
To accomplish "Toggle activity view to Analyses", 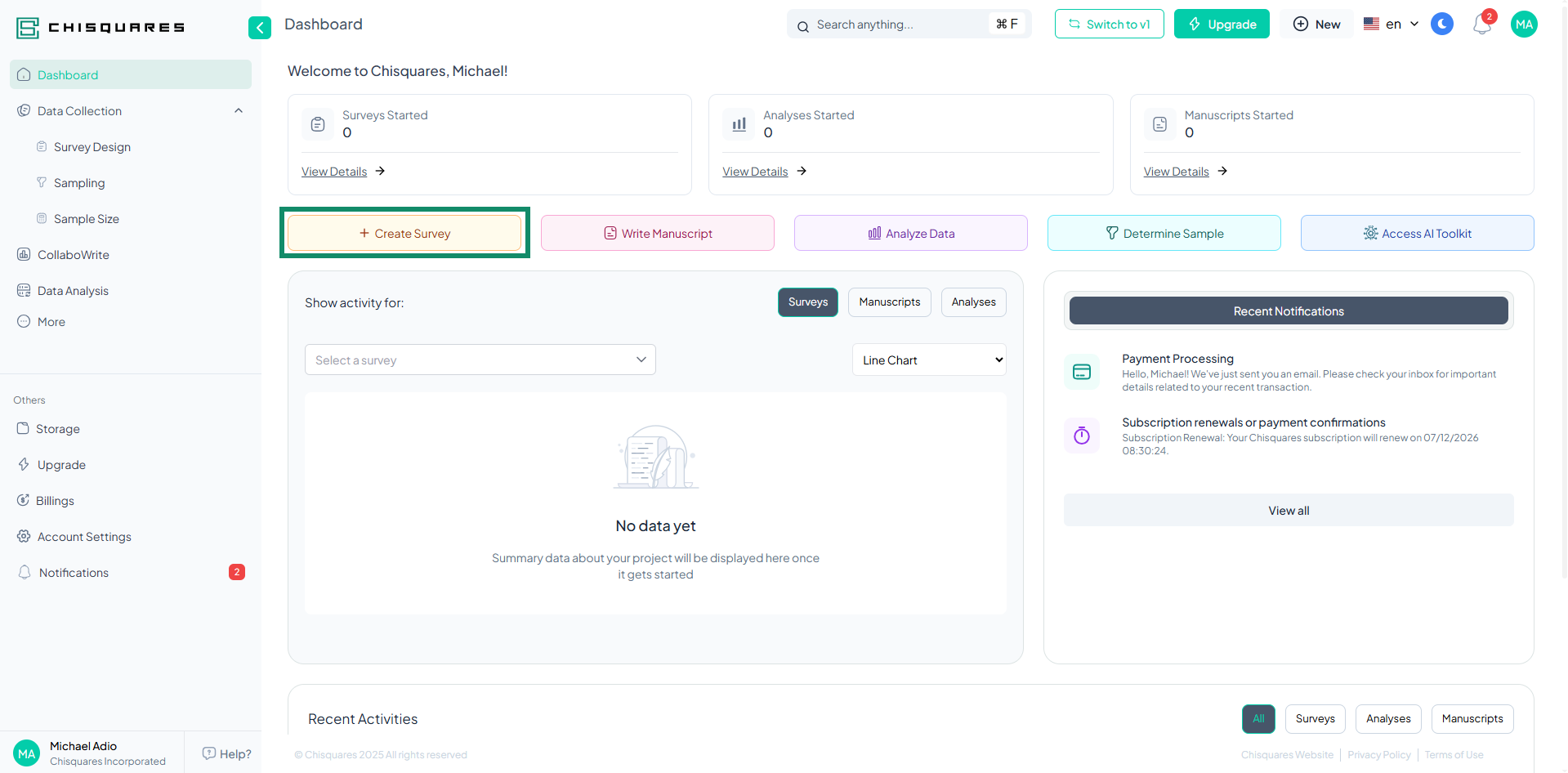I will point(973,302).
